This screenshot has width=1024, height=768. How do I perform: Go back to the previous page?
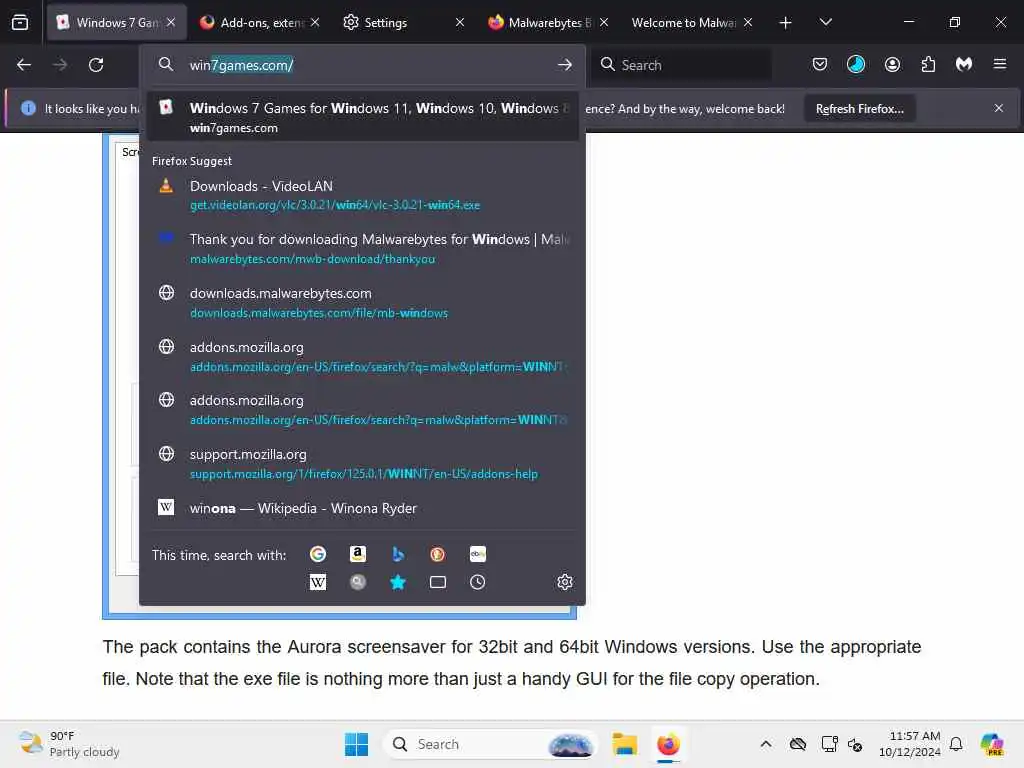(x=24, y=65)
